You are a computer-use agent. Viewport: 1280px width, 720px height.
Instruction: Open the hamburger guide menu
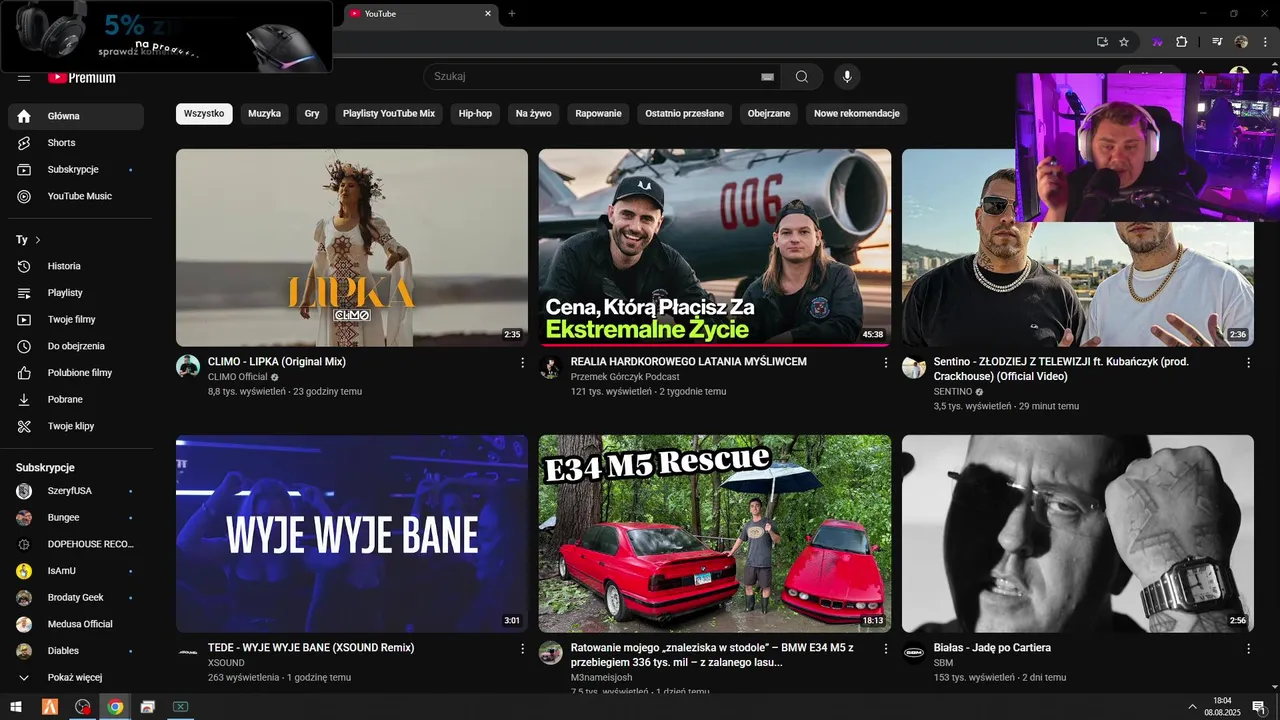[x=24, y=77]
